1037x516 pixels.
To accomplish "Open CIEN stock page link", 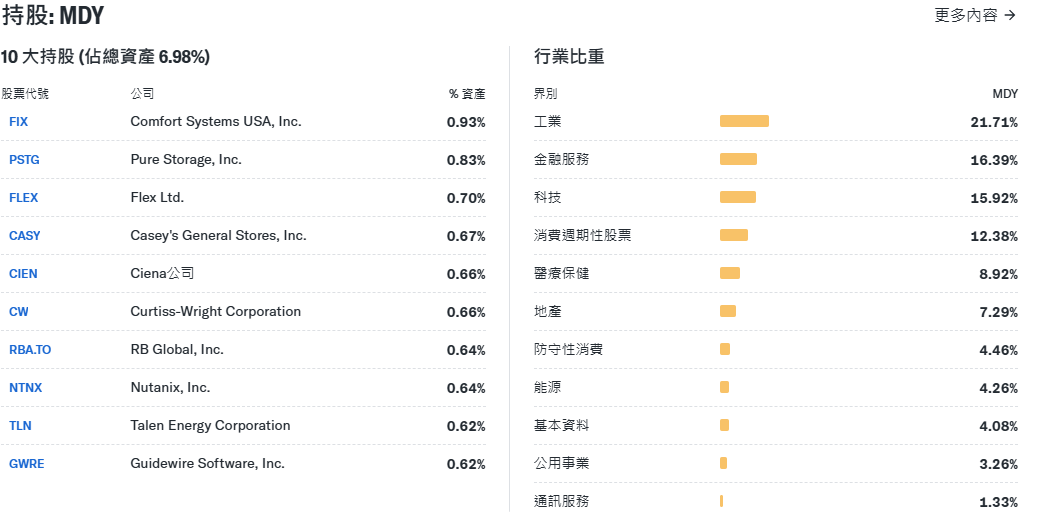I will click(23, 274).
